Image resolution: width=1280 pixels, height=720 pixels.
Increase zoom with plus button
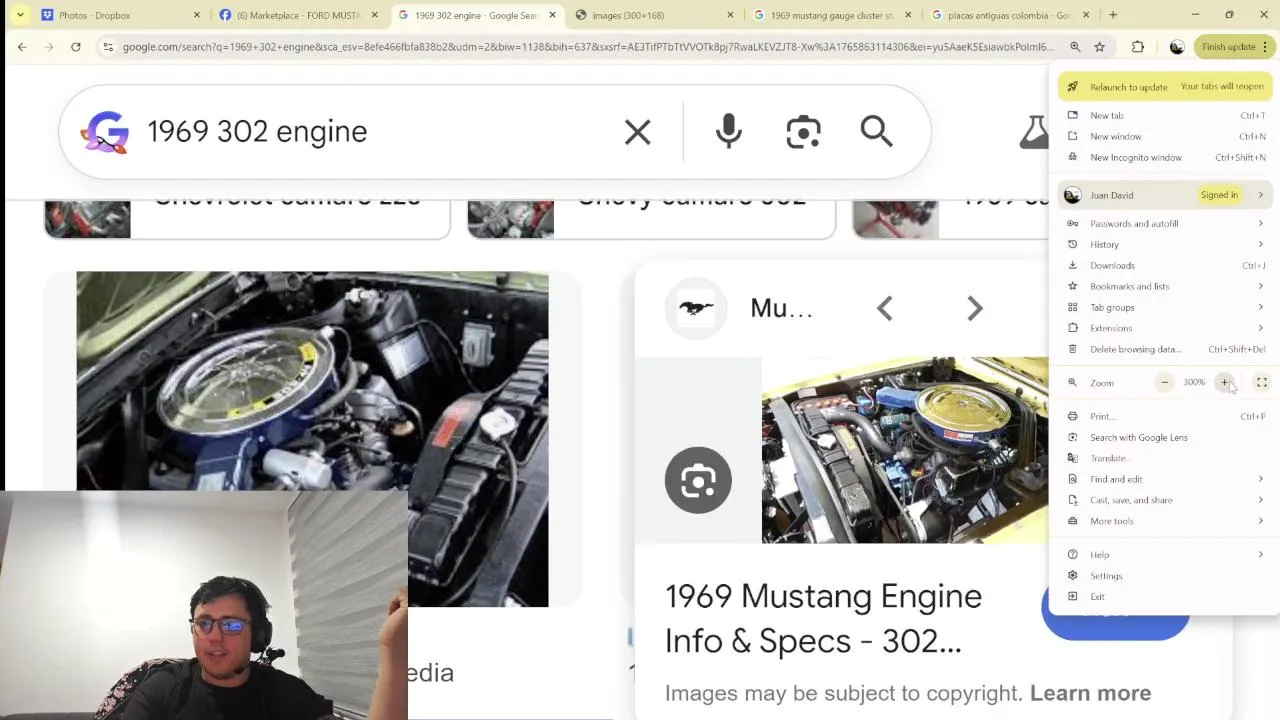(1224, 382)
